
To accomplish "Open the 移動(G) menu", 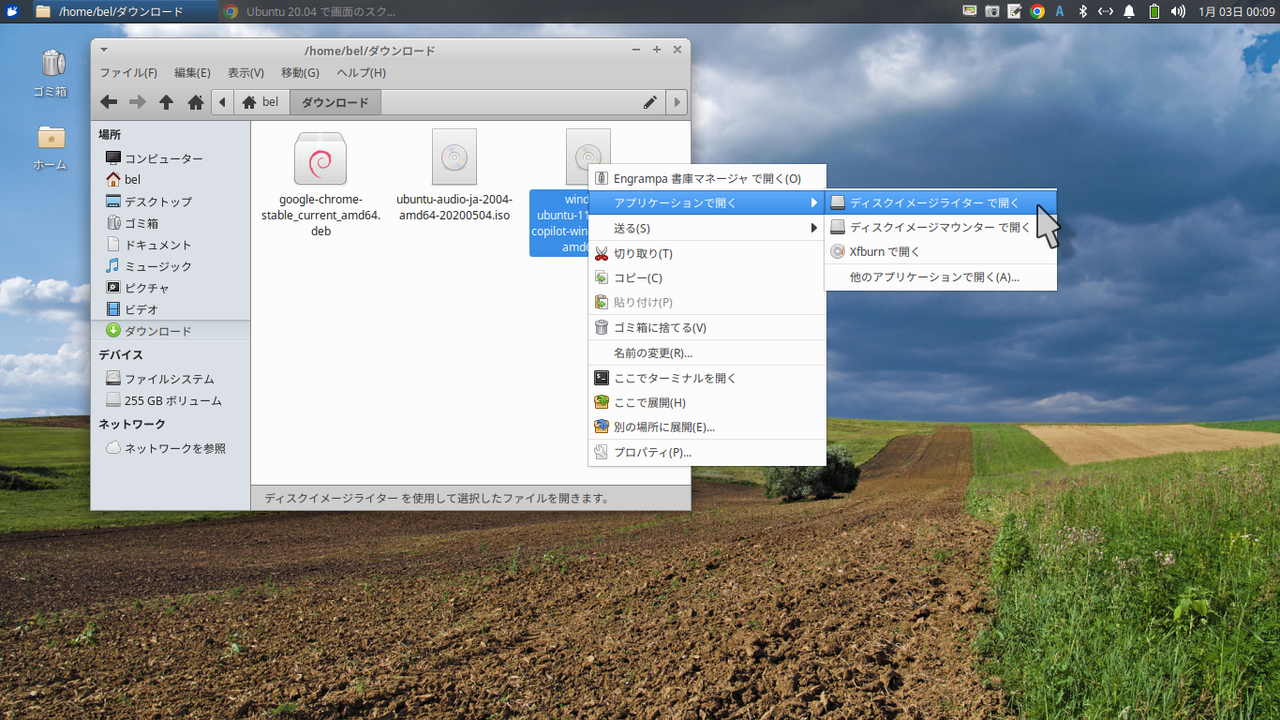I will (300, 73).
